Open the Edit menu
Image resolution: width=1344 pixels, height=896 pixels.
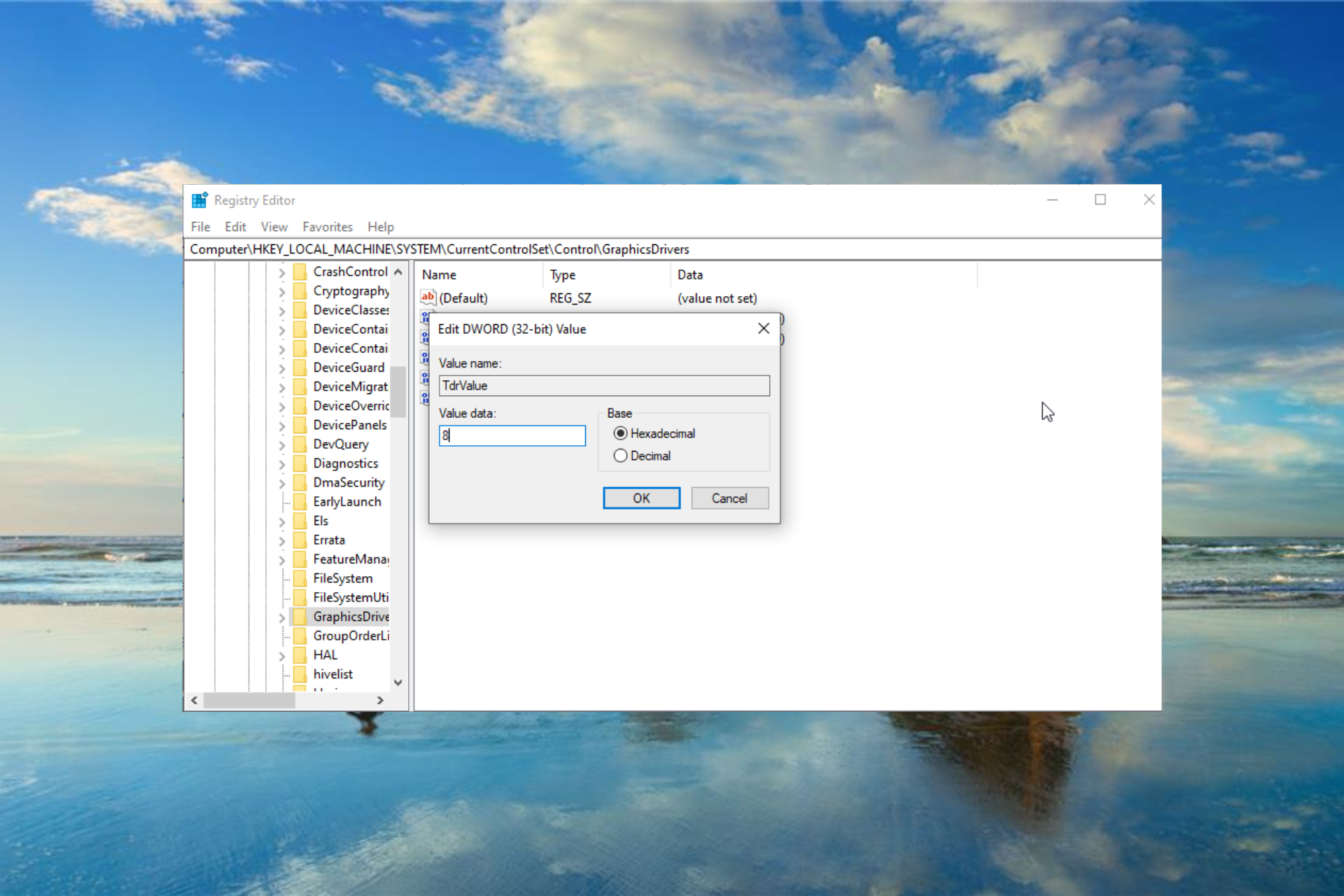(235, 227)
